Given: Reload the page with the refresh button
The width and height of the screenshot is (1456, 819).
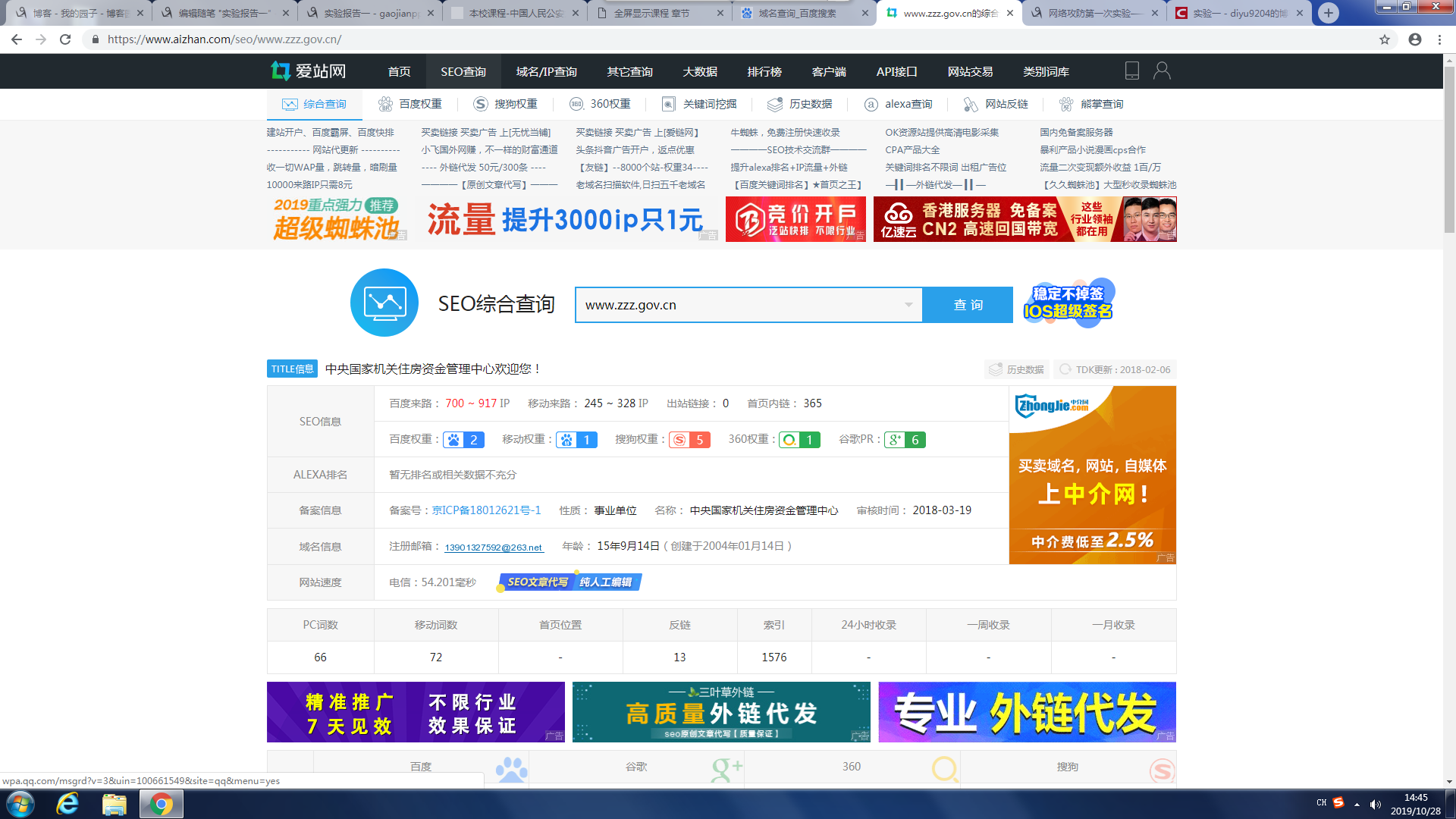Looking at the screenshot, I should point(65,39).
